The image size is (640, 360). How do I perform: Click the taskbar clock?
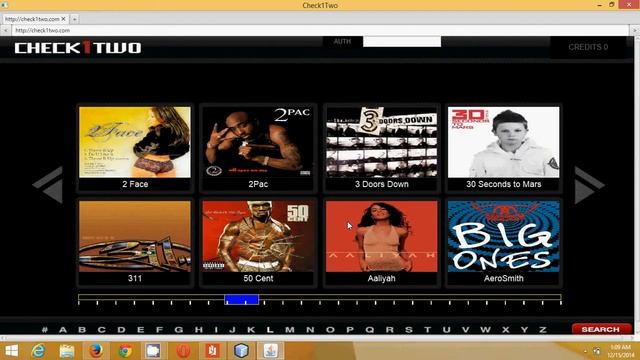click(620, 351)
